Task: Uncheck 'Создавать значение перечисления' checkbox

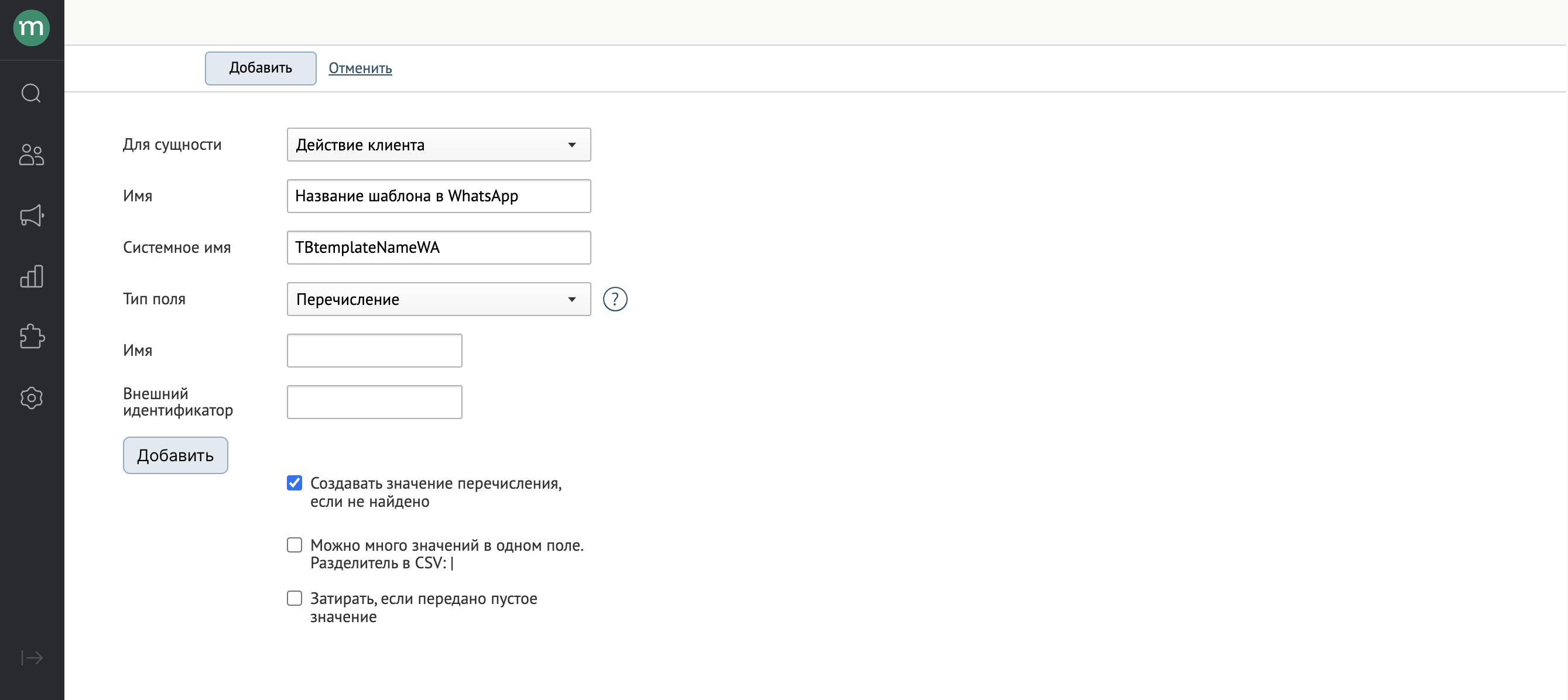Action: [295, 483]
